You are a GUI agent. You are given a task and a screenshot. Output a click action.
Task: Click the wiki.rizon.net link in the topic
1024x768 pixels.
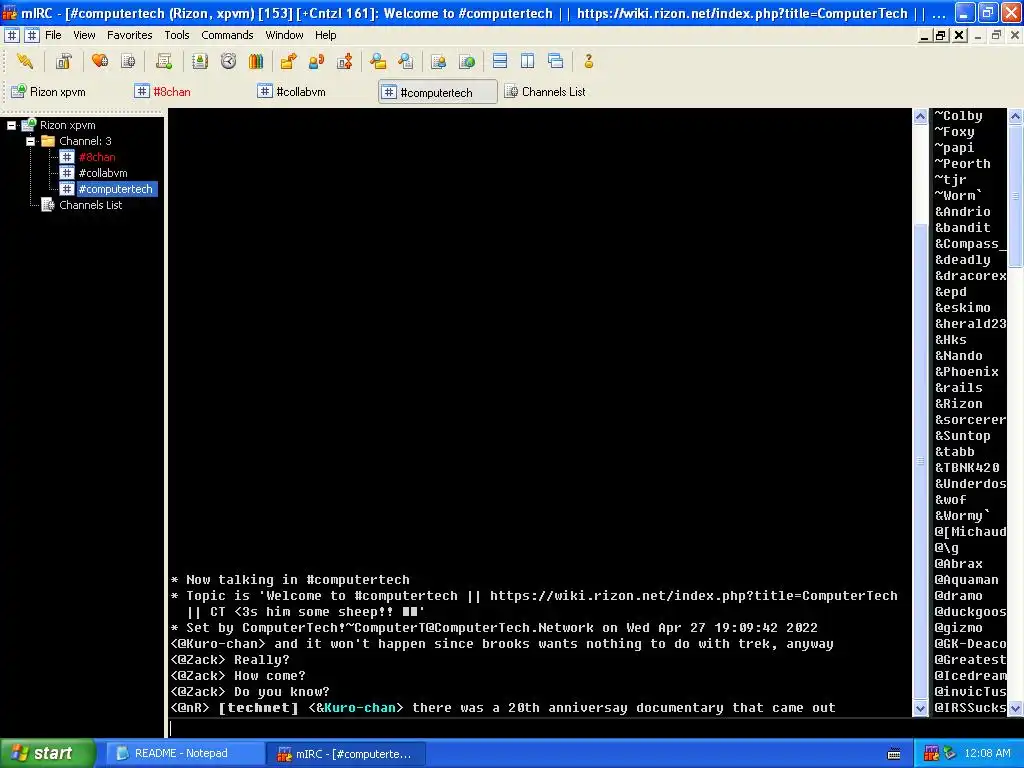(694, 596)
